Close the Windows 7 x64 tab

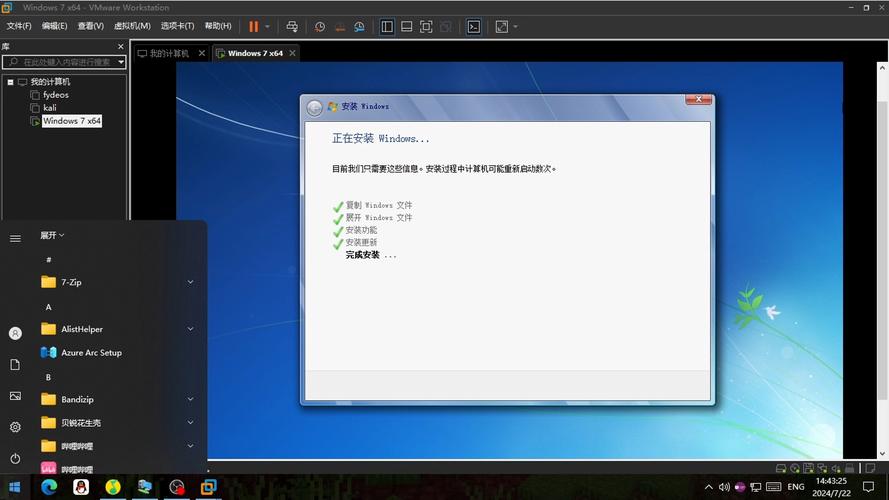pyautogui.click(x=293, y=53)
